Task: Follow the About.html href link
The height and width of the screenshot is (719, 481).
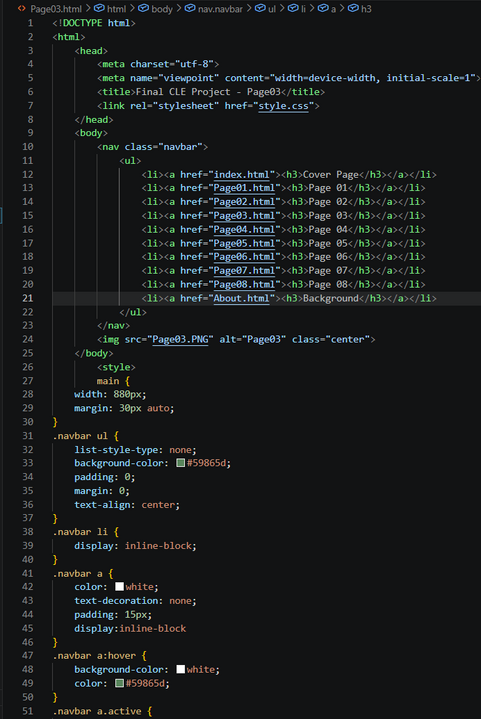Action: [x=242, y=299]
